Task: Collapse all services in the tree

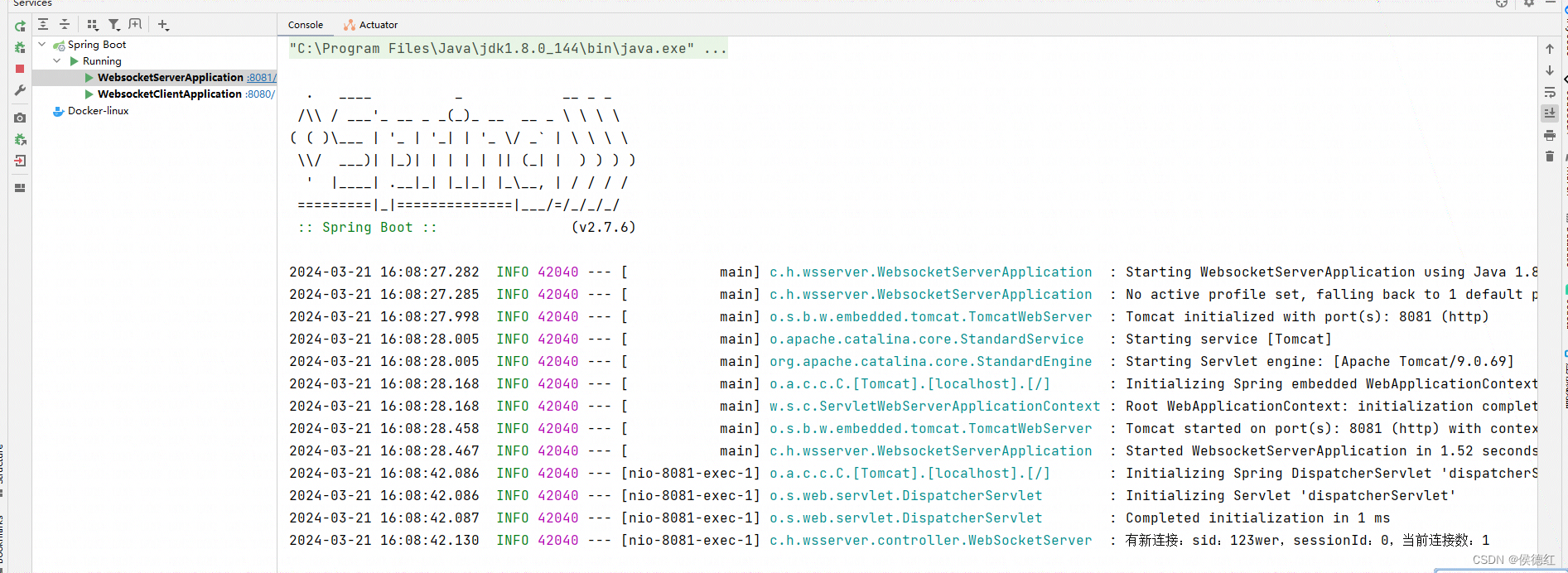Action: click(x=65, y=25)
